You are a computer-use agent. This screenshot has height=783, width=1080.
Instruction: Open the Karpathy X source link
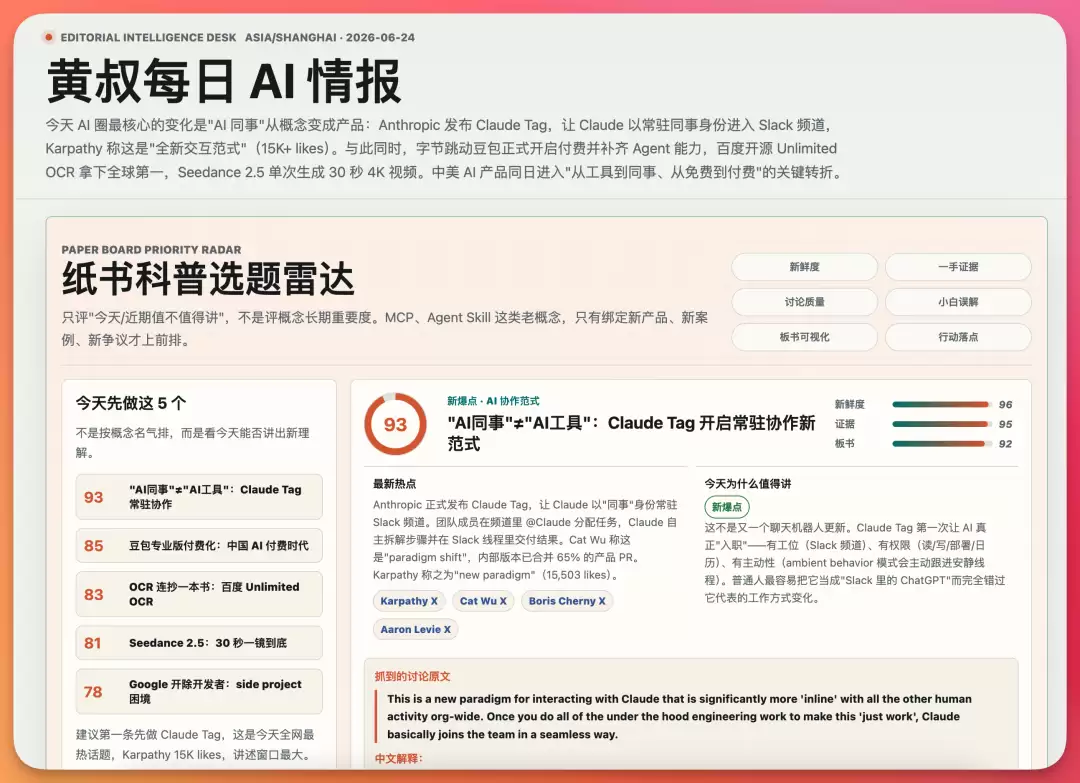click(409, 601)
